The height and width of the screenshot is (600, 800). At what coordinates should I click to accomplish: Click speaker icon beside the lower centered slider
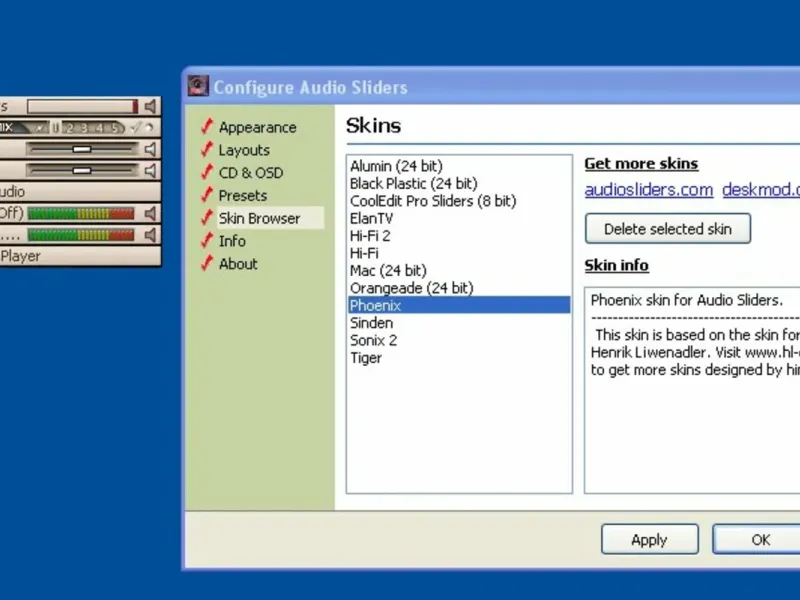(150, 170)
